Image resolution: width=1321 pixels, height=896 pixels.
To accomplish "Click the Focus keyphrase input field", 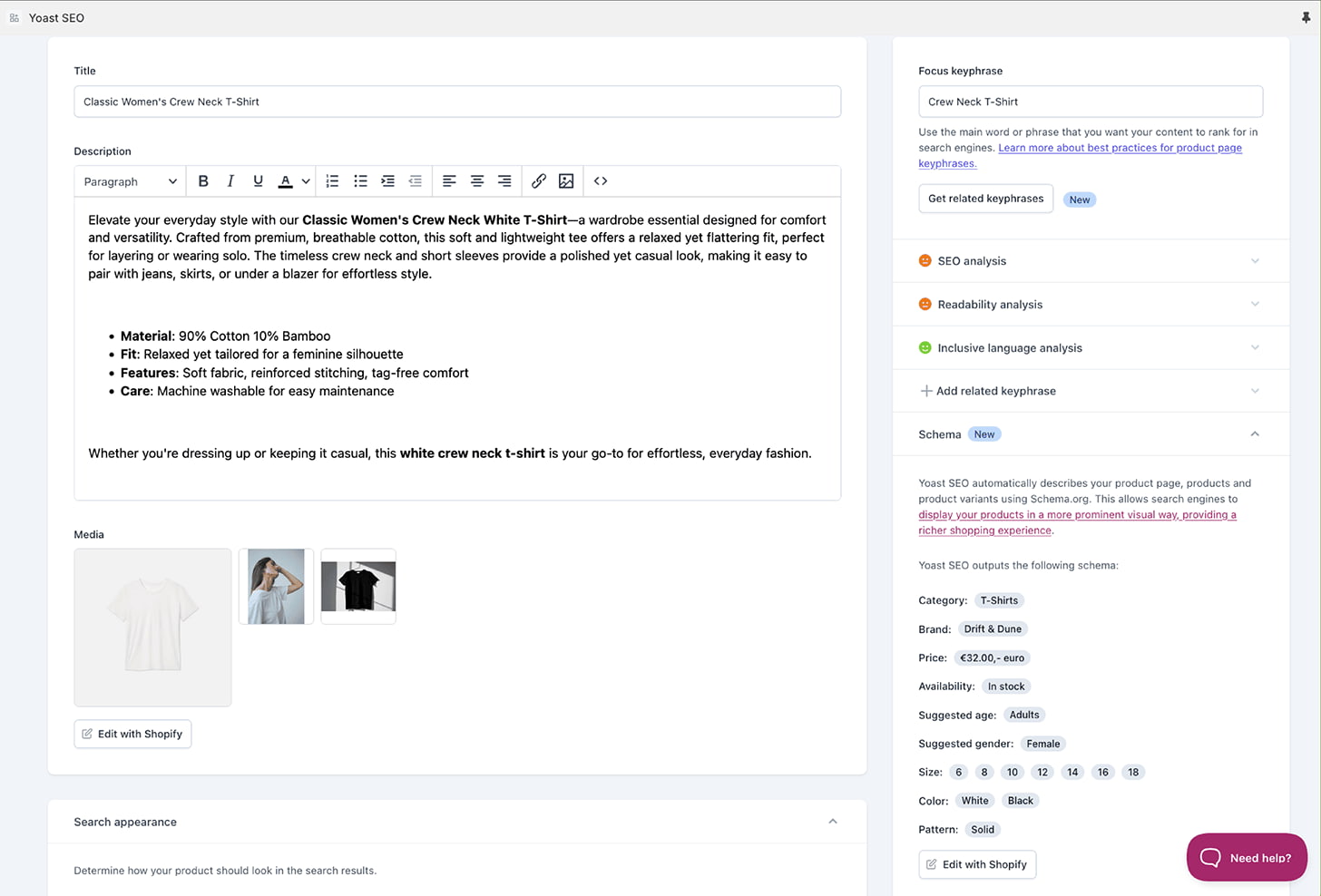I will (1091, 102).
